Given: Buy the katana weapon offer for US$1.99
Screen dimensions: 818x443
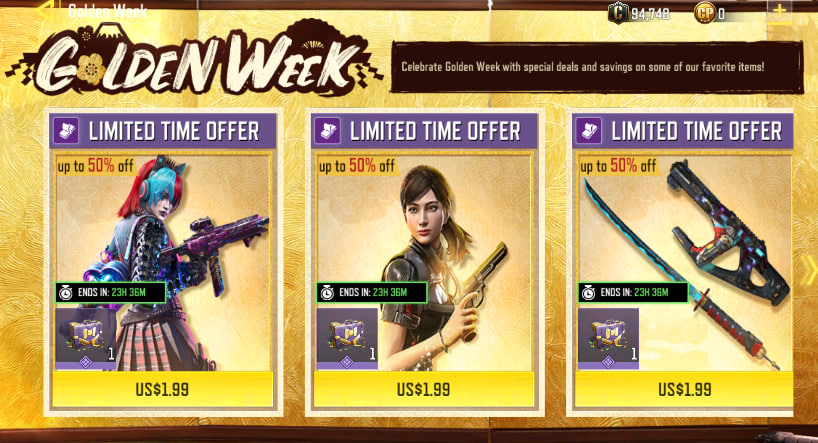Looking at the screenshot, I should click(x=684, y=389).
